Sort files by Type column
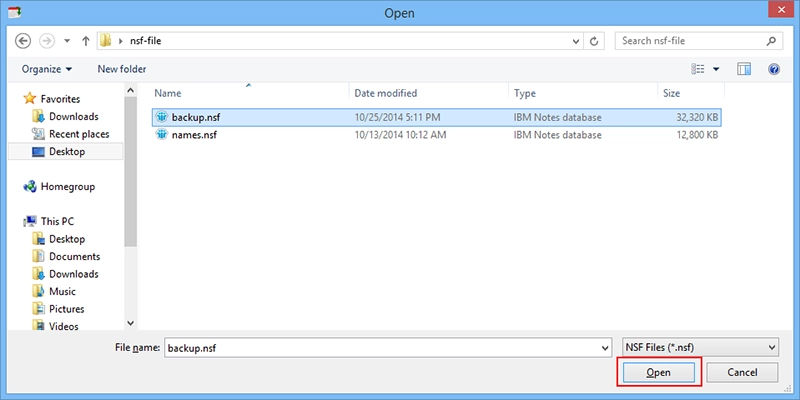The height and width of the screenshot is (400, 800). tap(524, 93)
